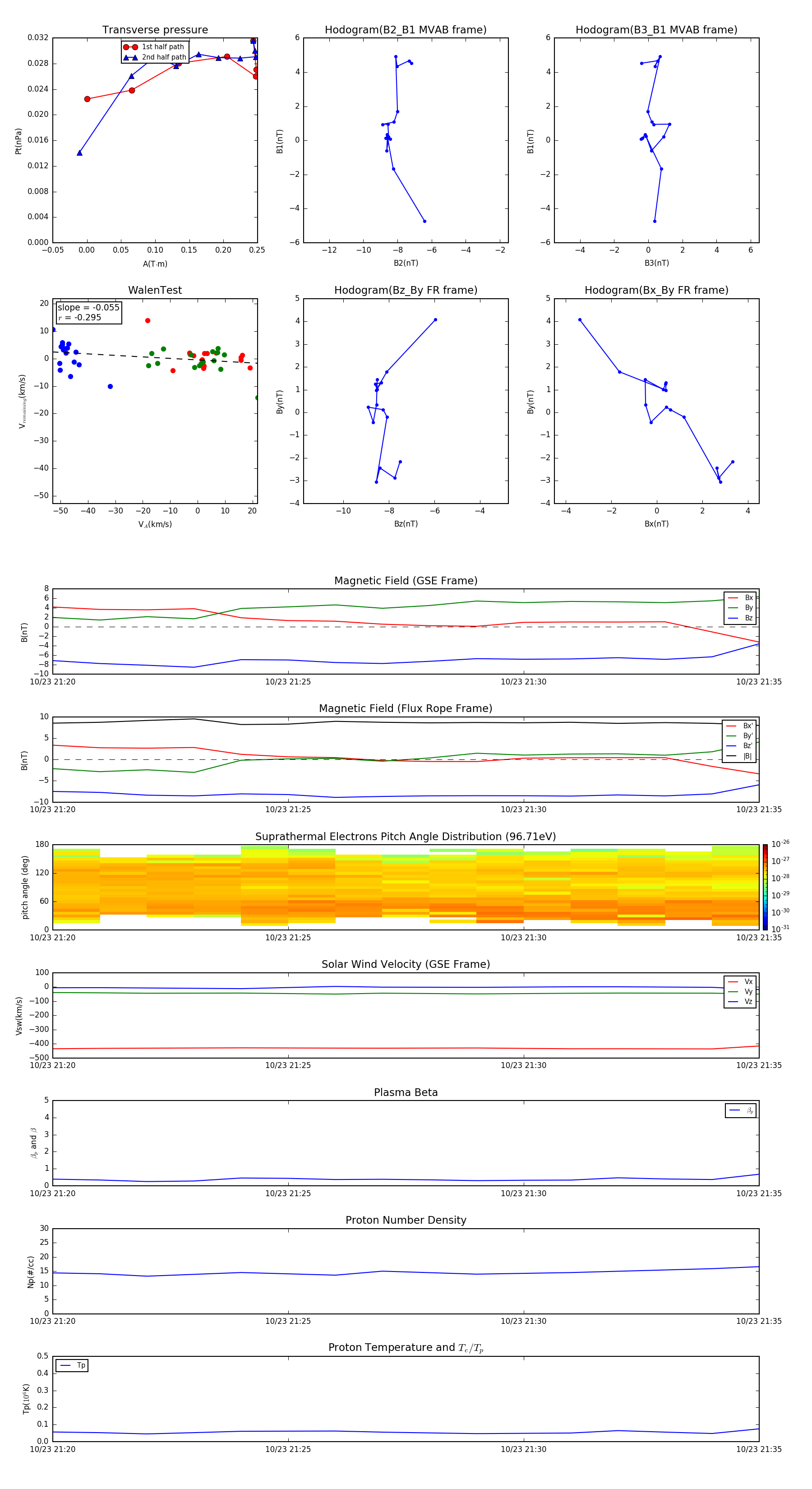This screenshot has height=1489, width=812.
Task: Click the 'Np(#/cc)' y-axis label
Action: click(x=31, y=1272)
